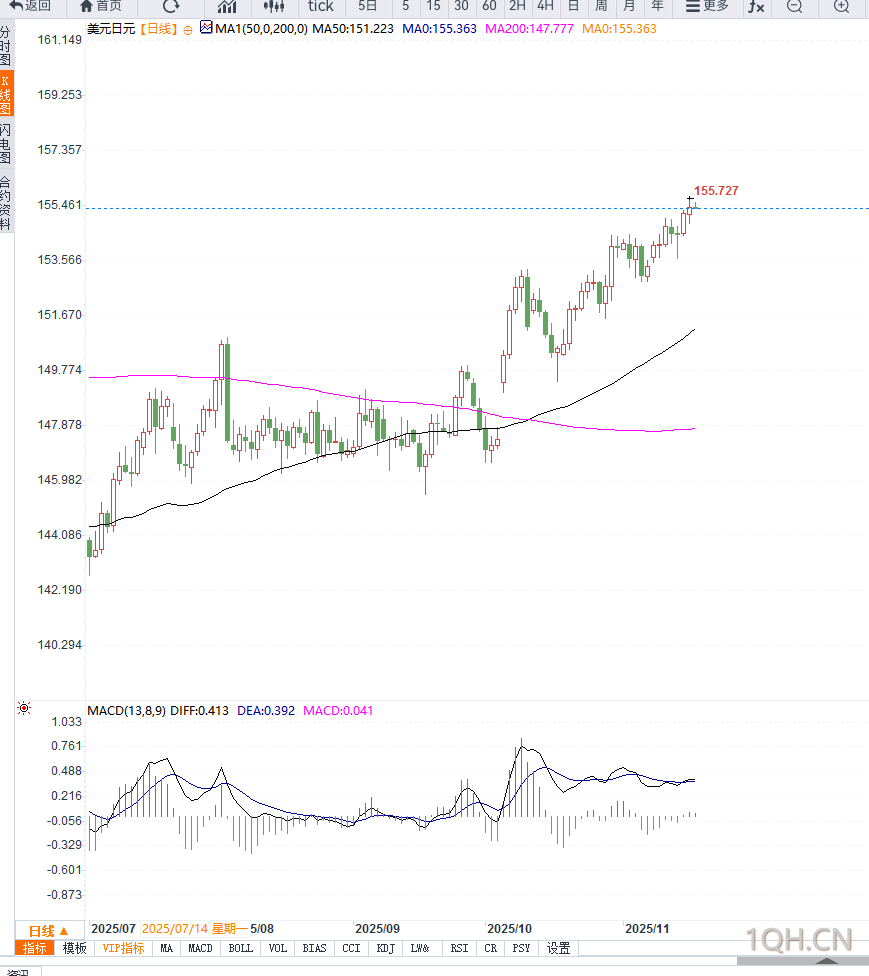Open the 分时图 side tab
This screenshot has width=869, height=976.
tap(6, 46)
